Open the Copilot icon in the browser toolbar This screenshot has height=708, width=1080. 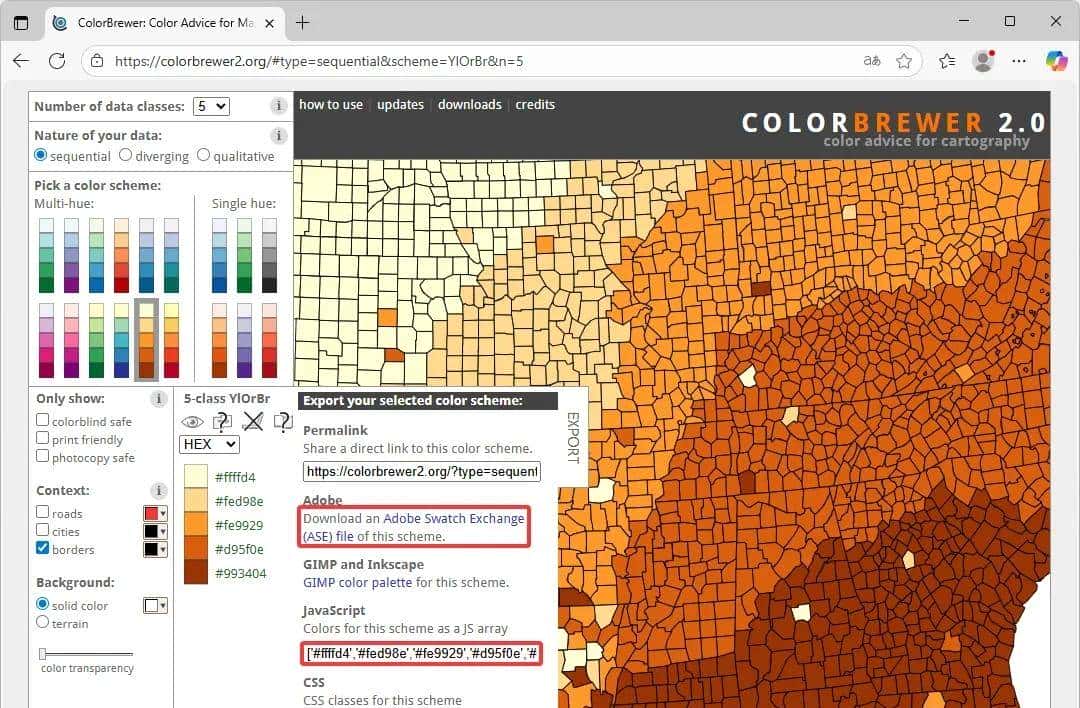click(1056, 61)
